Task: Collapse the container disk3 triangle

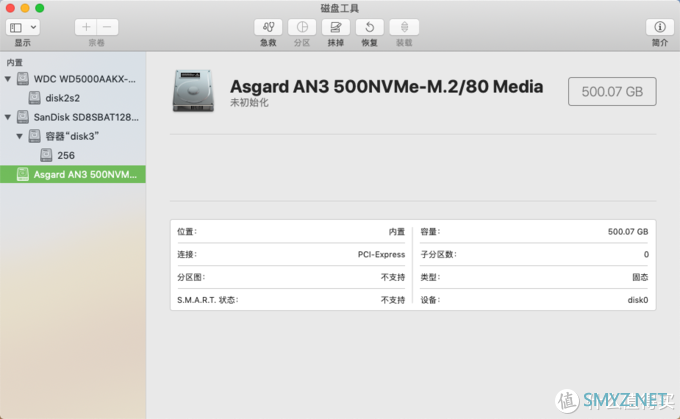Action: tap(20, 136)
